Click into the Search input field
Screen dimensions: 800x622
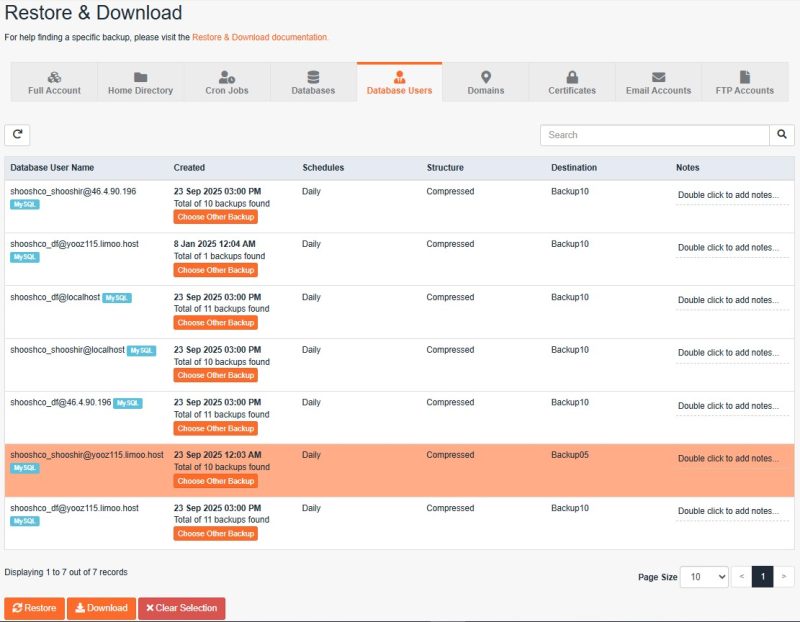click(654, 135)
